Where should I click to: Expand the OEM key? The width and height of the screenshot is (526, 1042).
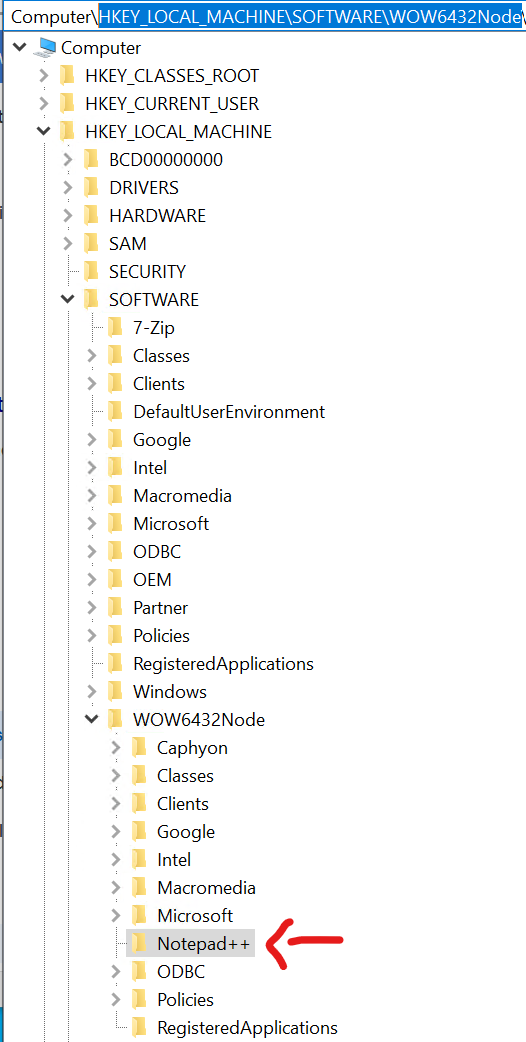pos(92,579)
